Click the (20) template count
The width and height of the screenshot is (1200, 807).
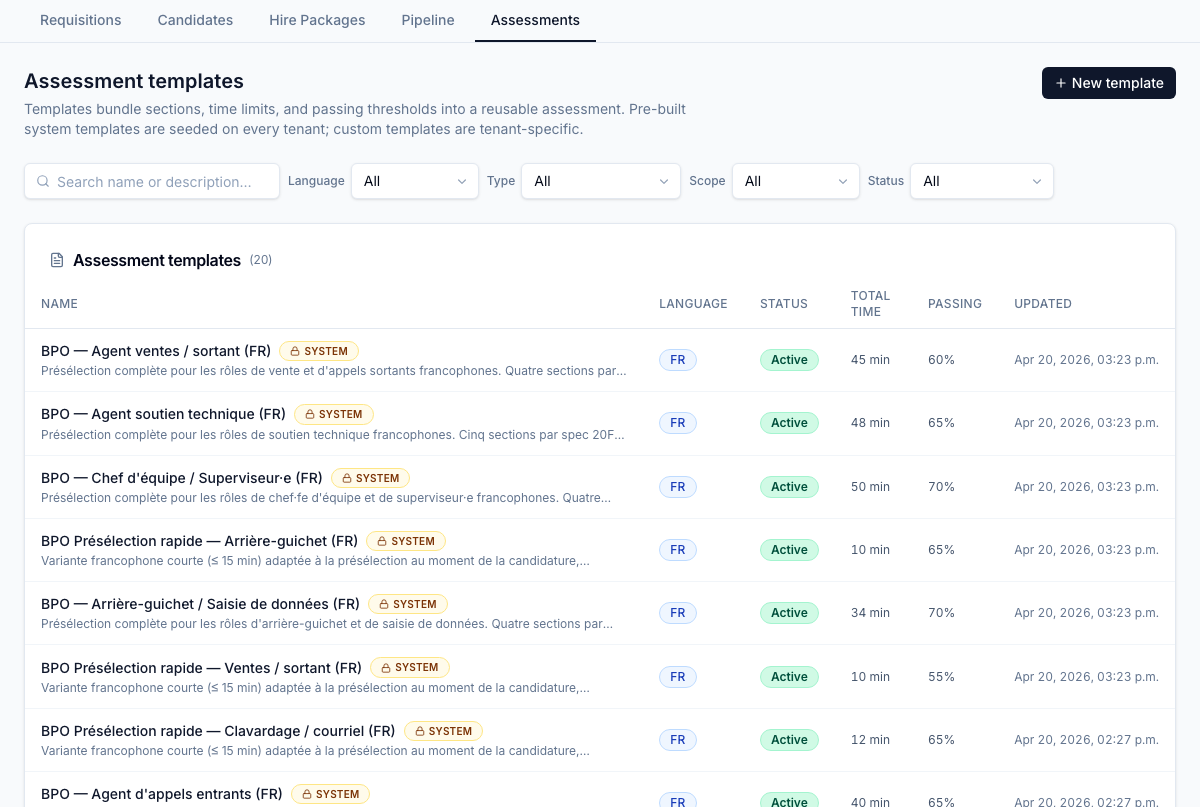pyautogui.click(x=261, y=260)
